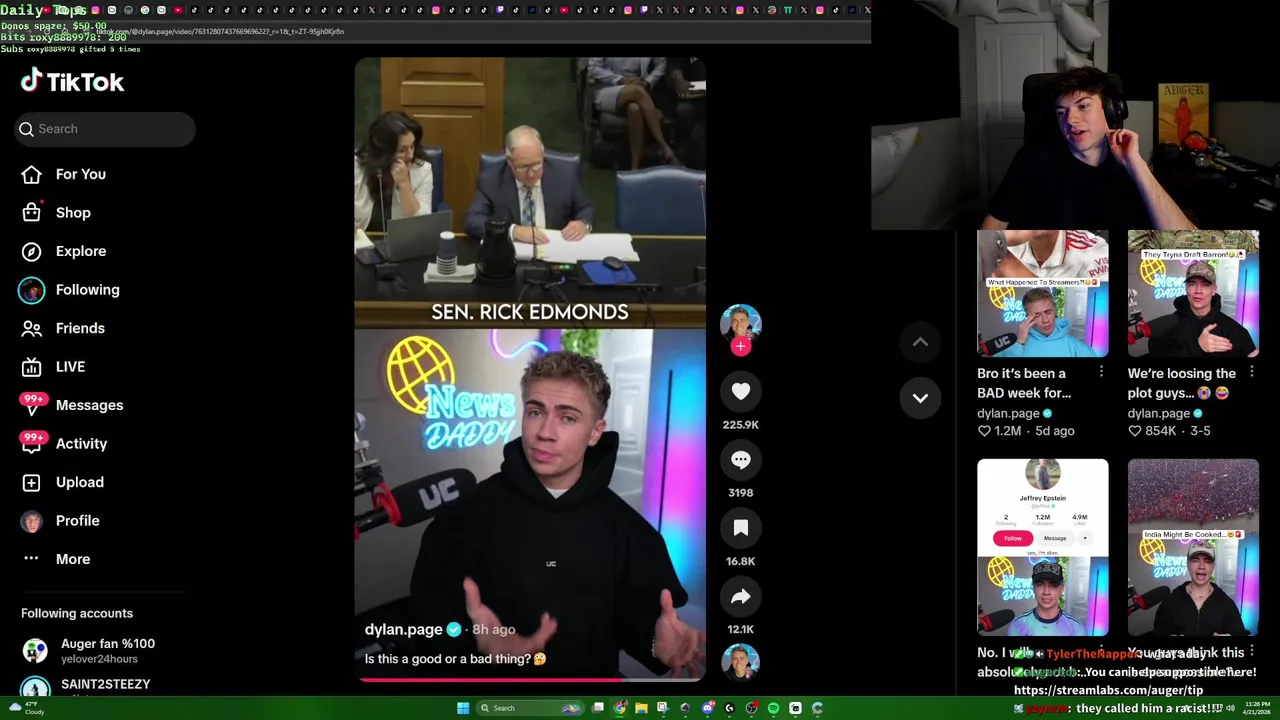Image resolution: width=1280 pixels, height=720 pixels.
Task: Open 'We're loosing the plot guys...' title
Action: (1182, 383)
